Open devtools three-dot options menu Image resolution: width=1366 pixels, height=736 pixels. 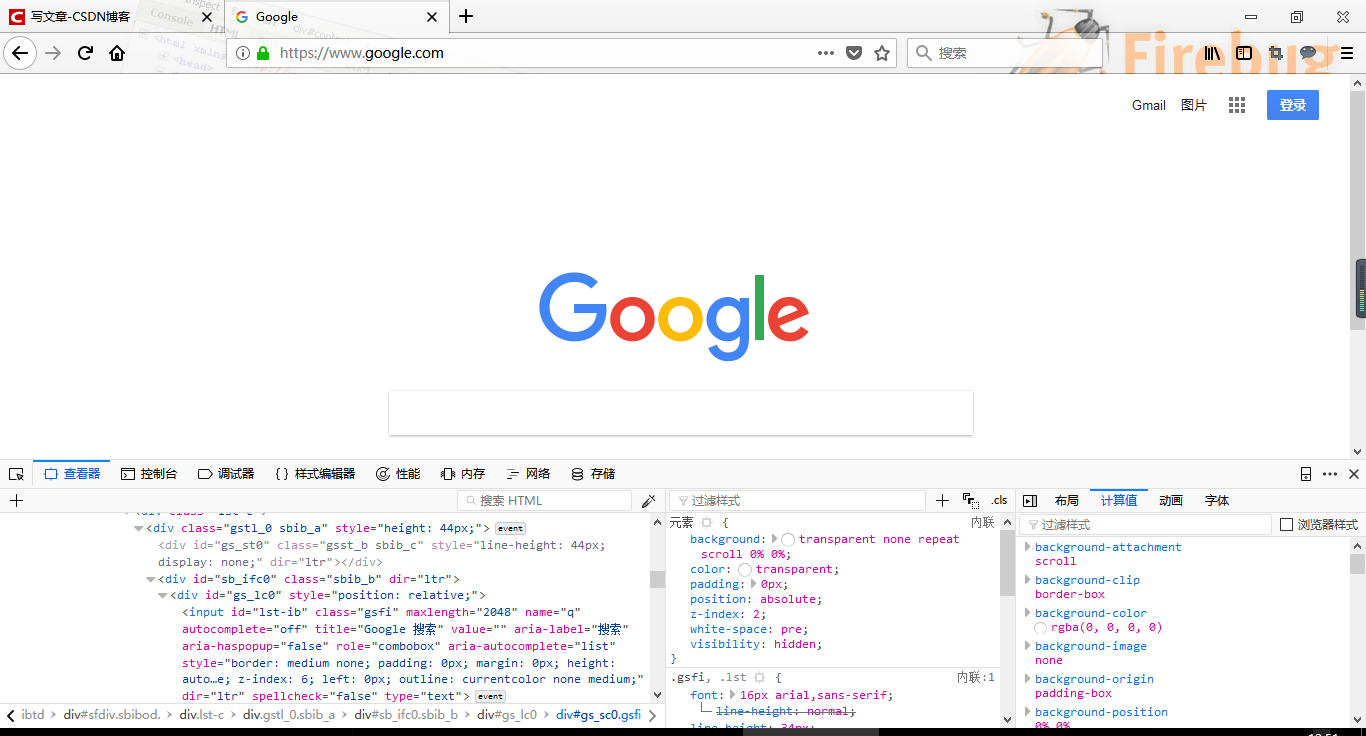click(x=1330, y=474)
